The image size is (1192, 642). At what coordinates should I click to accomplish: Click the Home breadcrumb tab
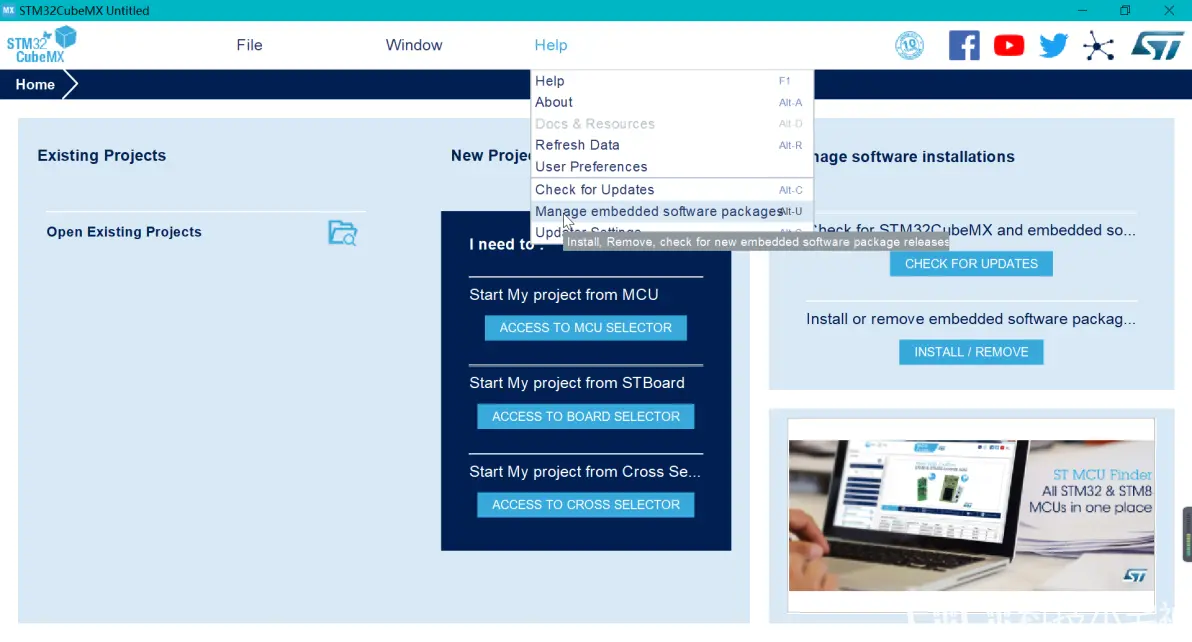point(35,84)
